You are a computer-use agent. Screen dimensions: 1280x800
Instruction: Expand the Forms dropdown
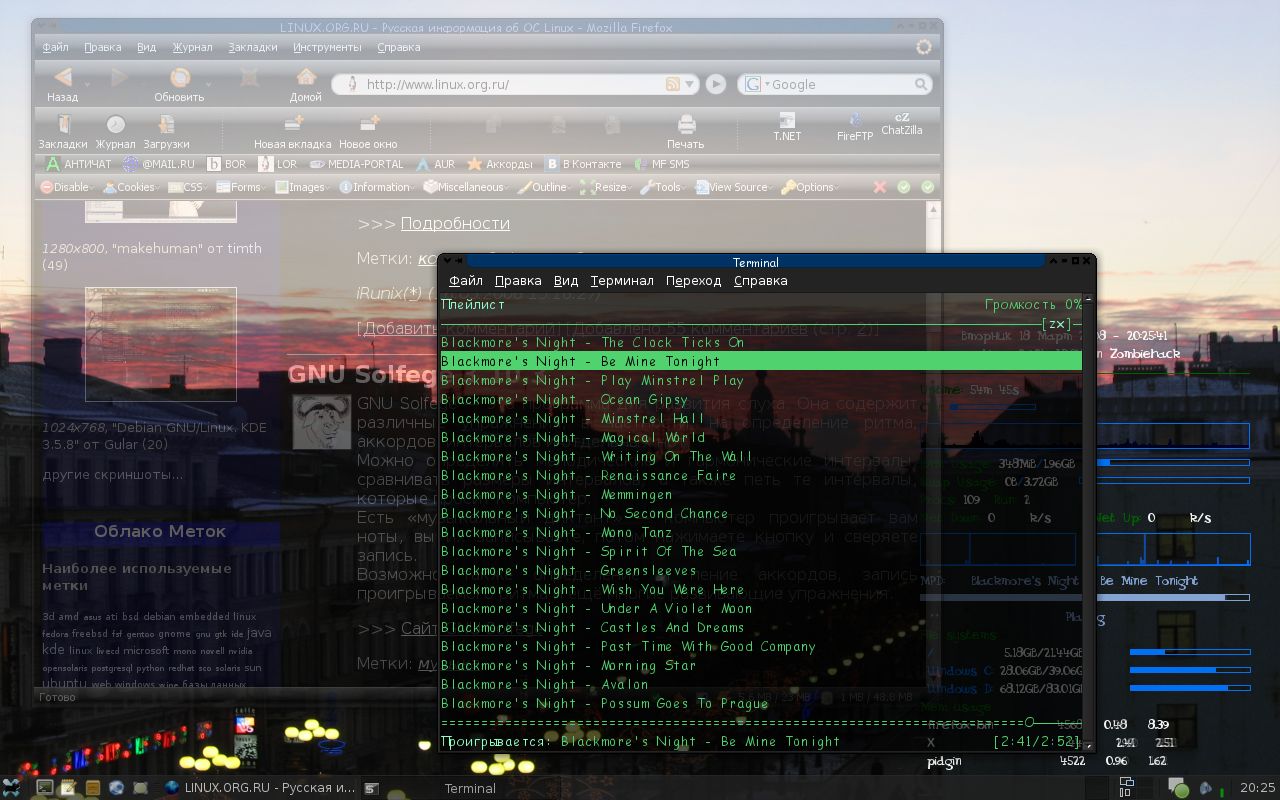point(241,187)
